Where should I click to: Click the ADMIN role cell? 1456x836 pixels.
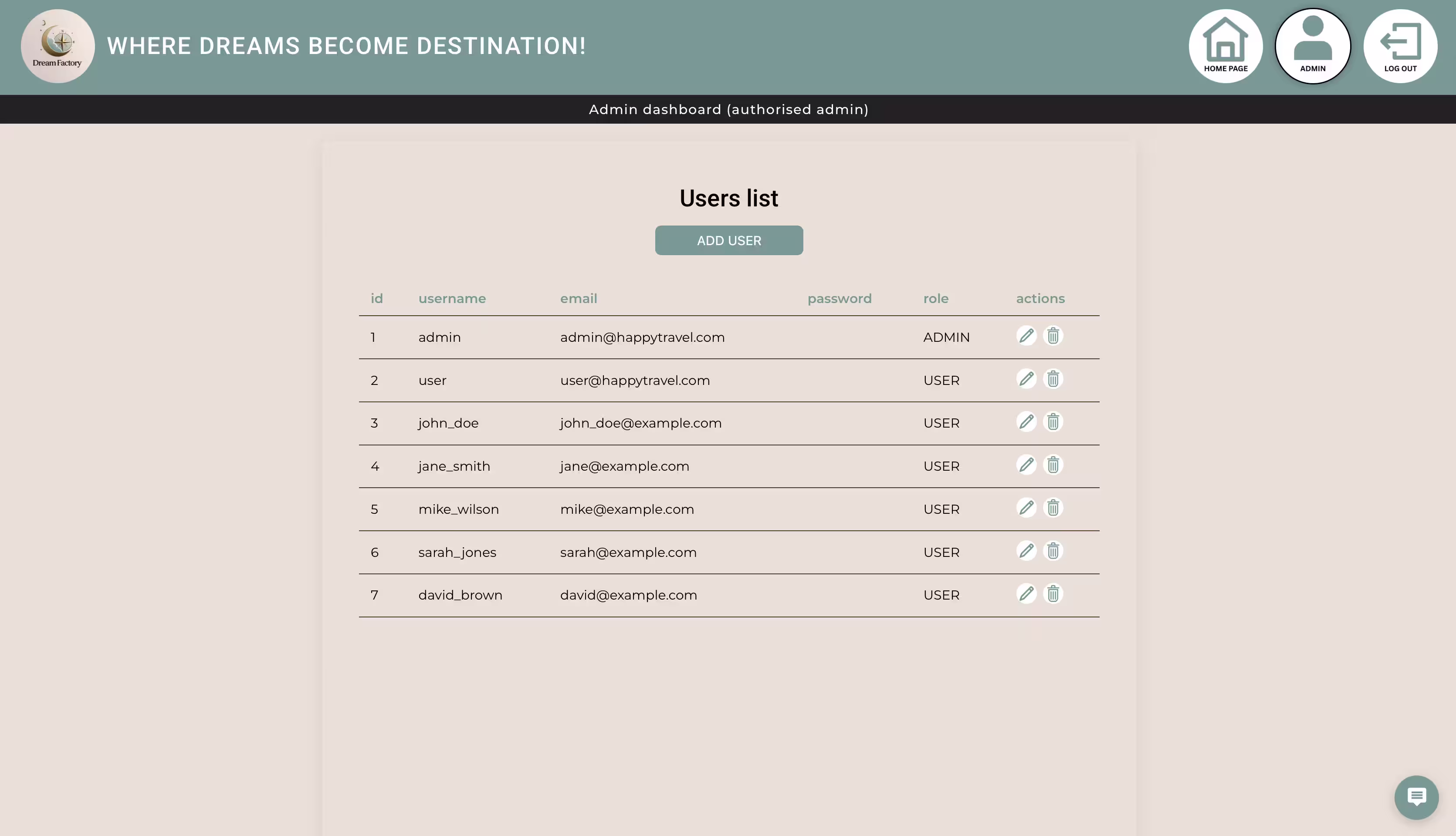946,337
